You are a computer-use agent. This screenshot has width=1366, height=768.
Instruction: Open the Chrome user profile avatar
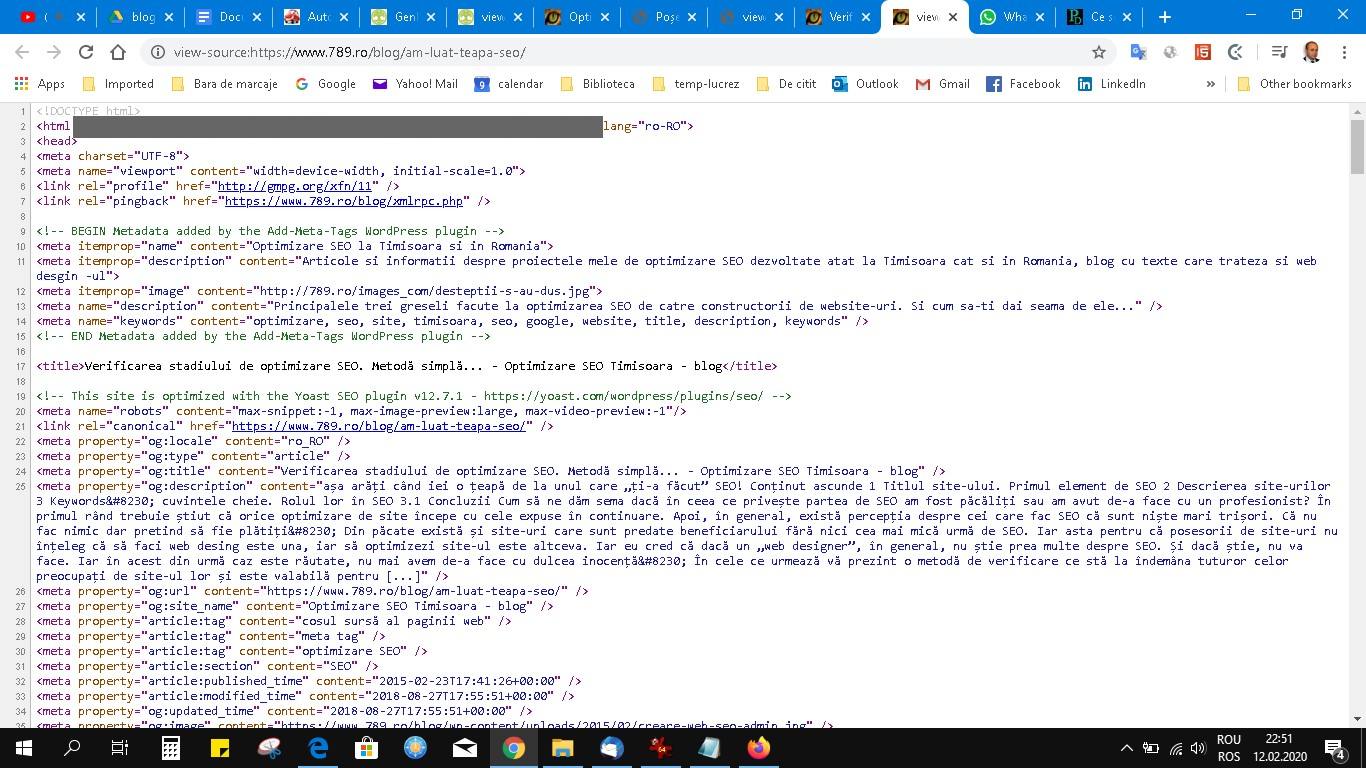coord(1312,52)
